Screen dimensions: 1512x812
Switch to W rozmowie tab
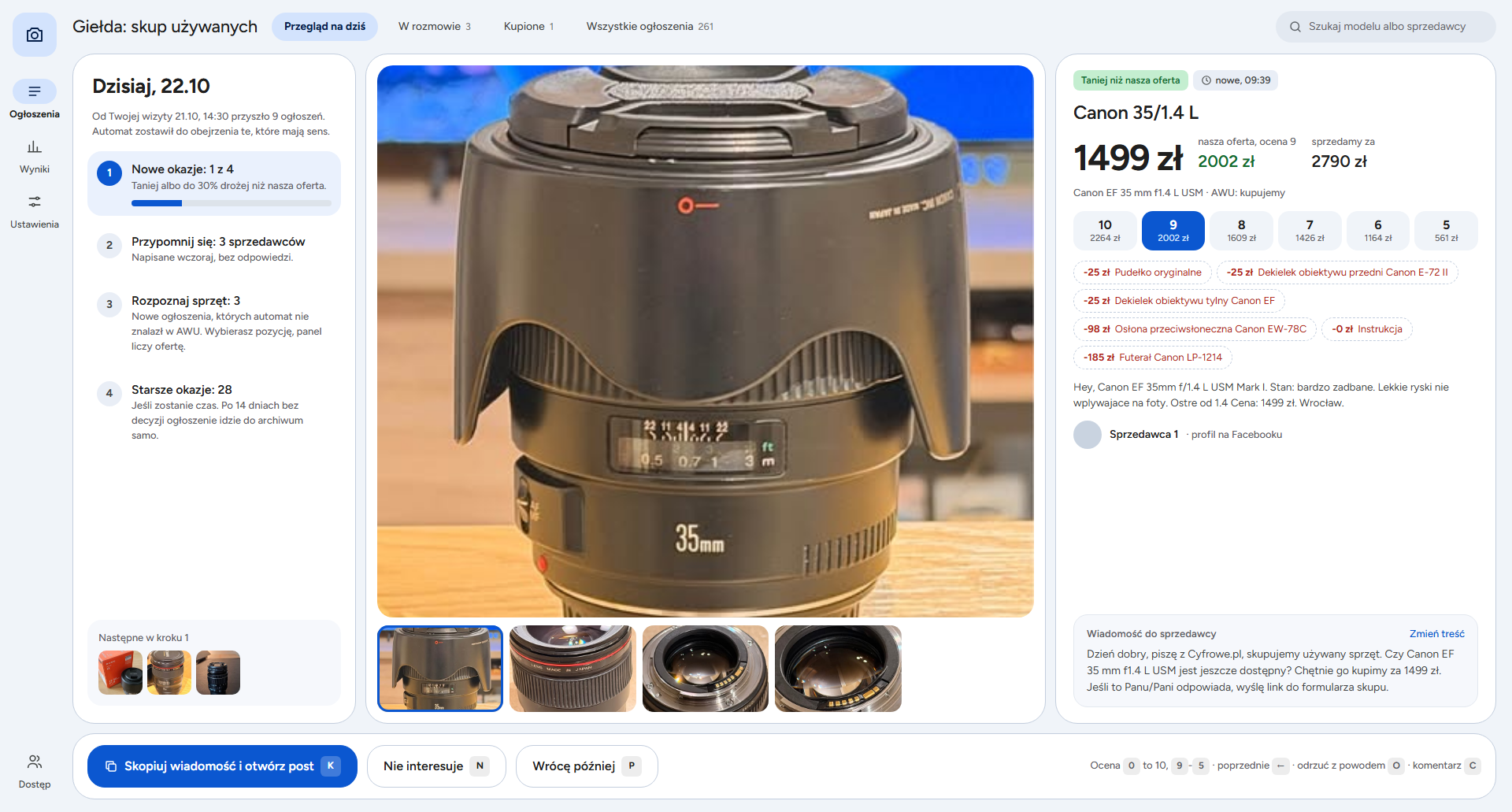coord(435,27)
